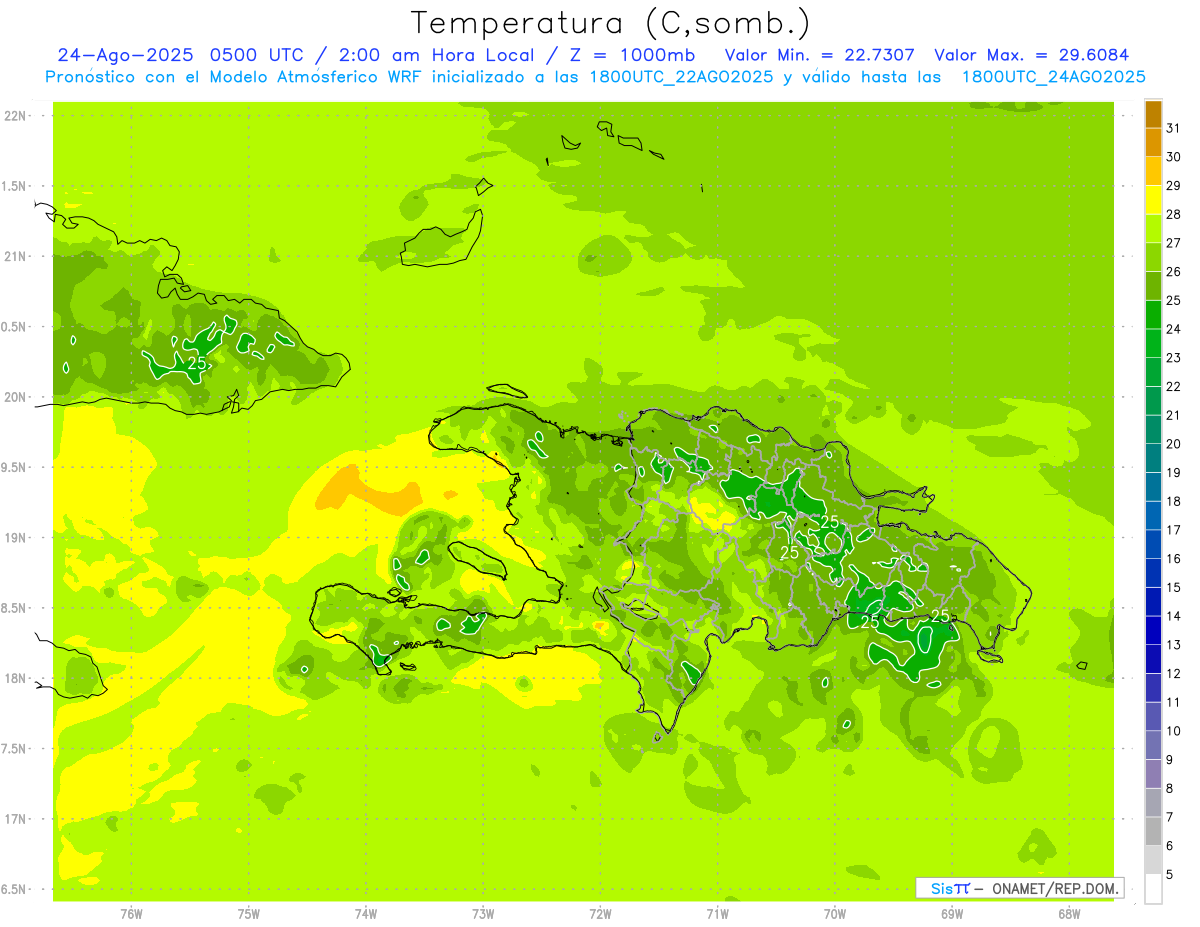This screenshot has height=927, width=1200.
Task: Click the teal legend segment between 19 and 20
Action: point(1153,459)
